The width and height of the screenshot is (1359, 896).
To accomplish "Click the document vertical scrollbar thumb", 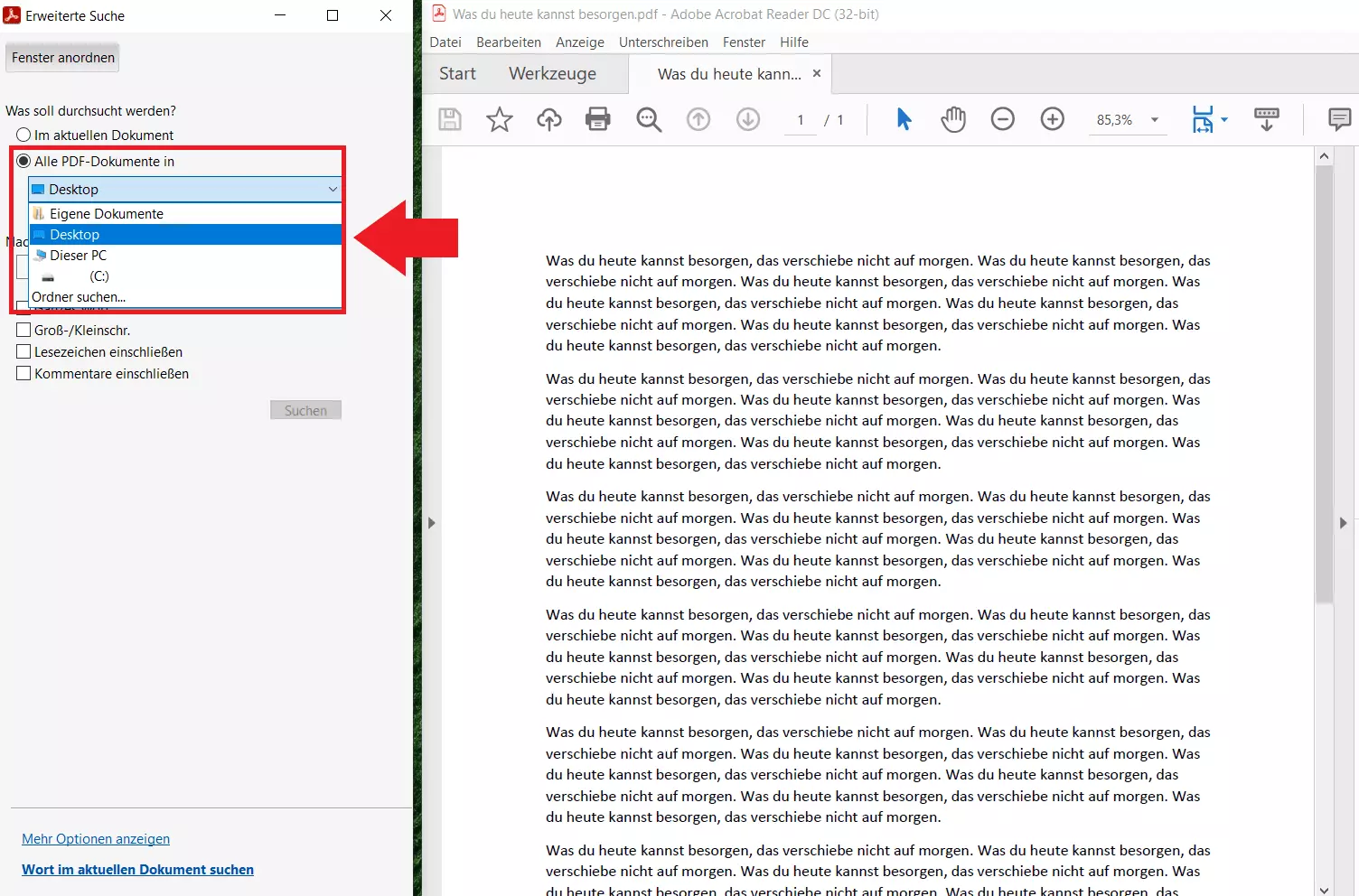I will pyautogui.click(x=1325, y=384).
